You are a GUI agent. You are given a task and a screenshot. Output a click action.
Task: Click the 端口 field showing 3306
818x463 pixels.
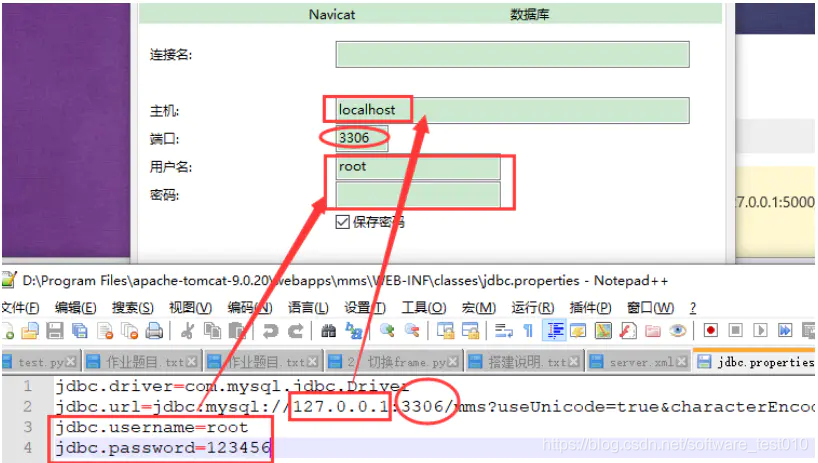click(x=362, y=138)
